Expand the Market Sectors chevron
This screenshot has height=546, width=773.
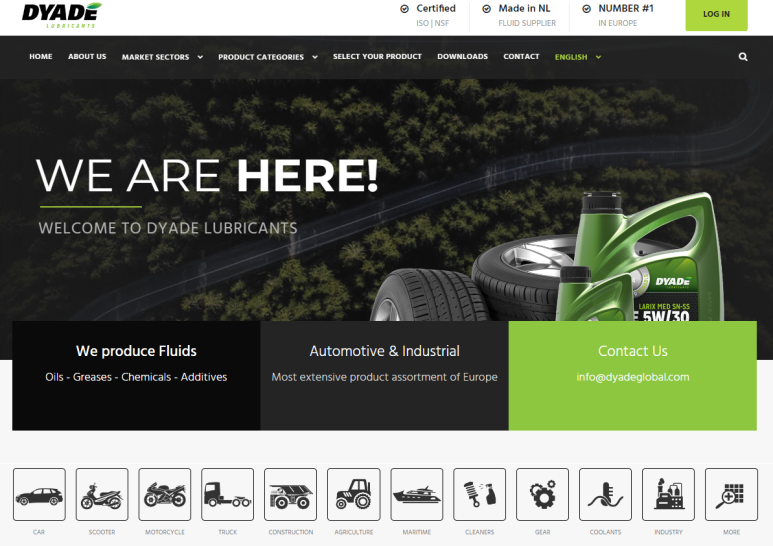(x=200, y=57)
